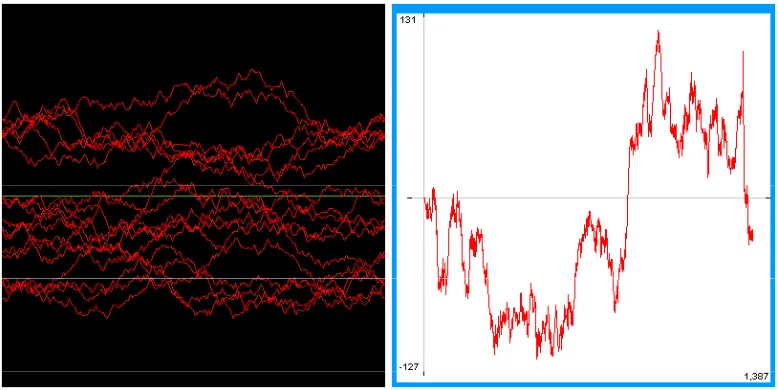Click the topmost red path peak in black chart
The height and width of the screenshot is (390, 778).
tap(254, 70)
